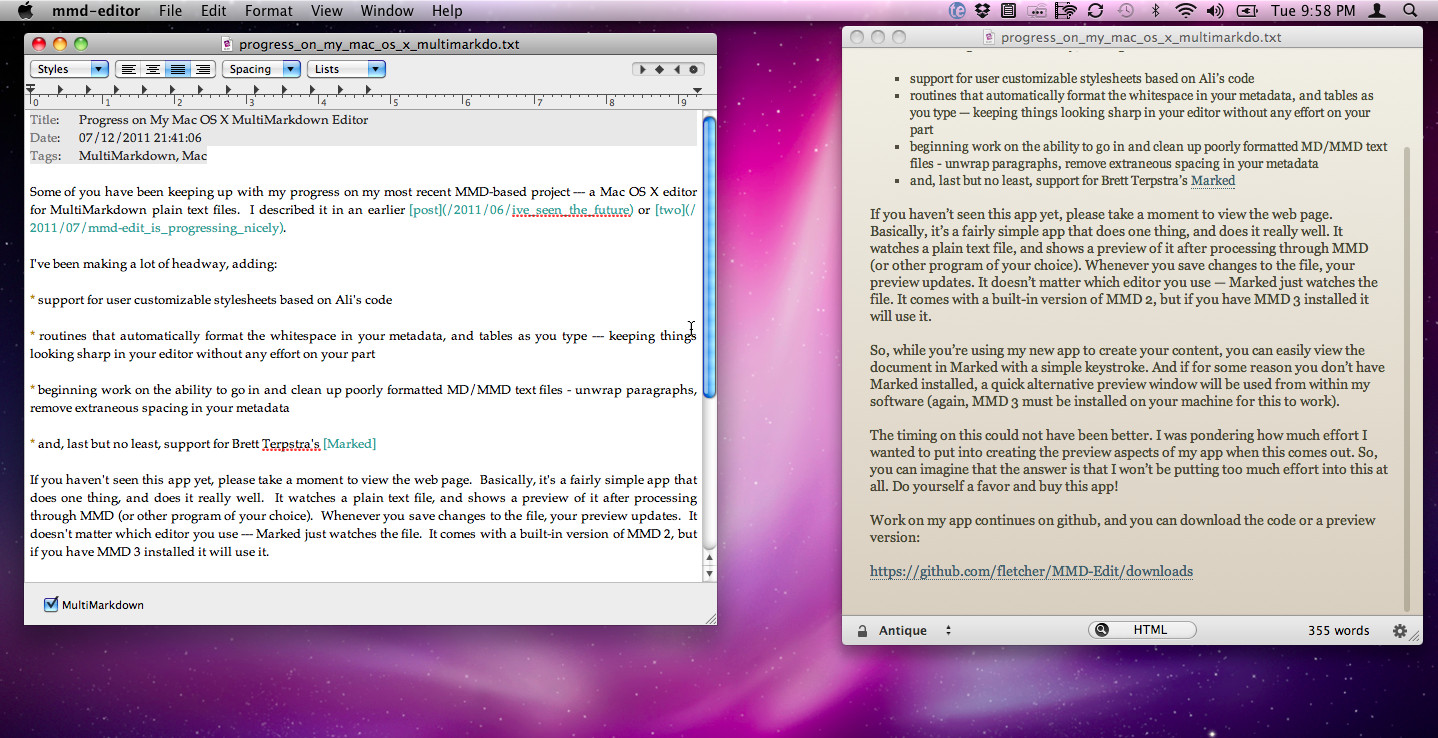Click the volume speaker icon
The height and width of the screenshot is (738, 1438).
click(x=1216, y=11)
